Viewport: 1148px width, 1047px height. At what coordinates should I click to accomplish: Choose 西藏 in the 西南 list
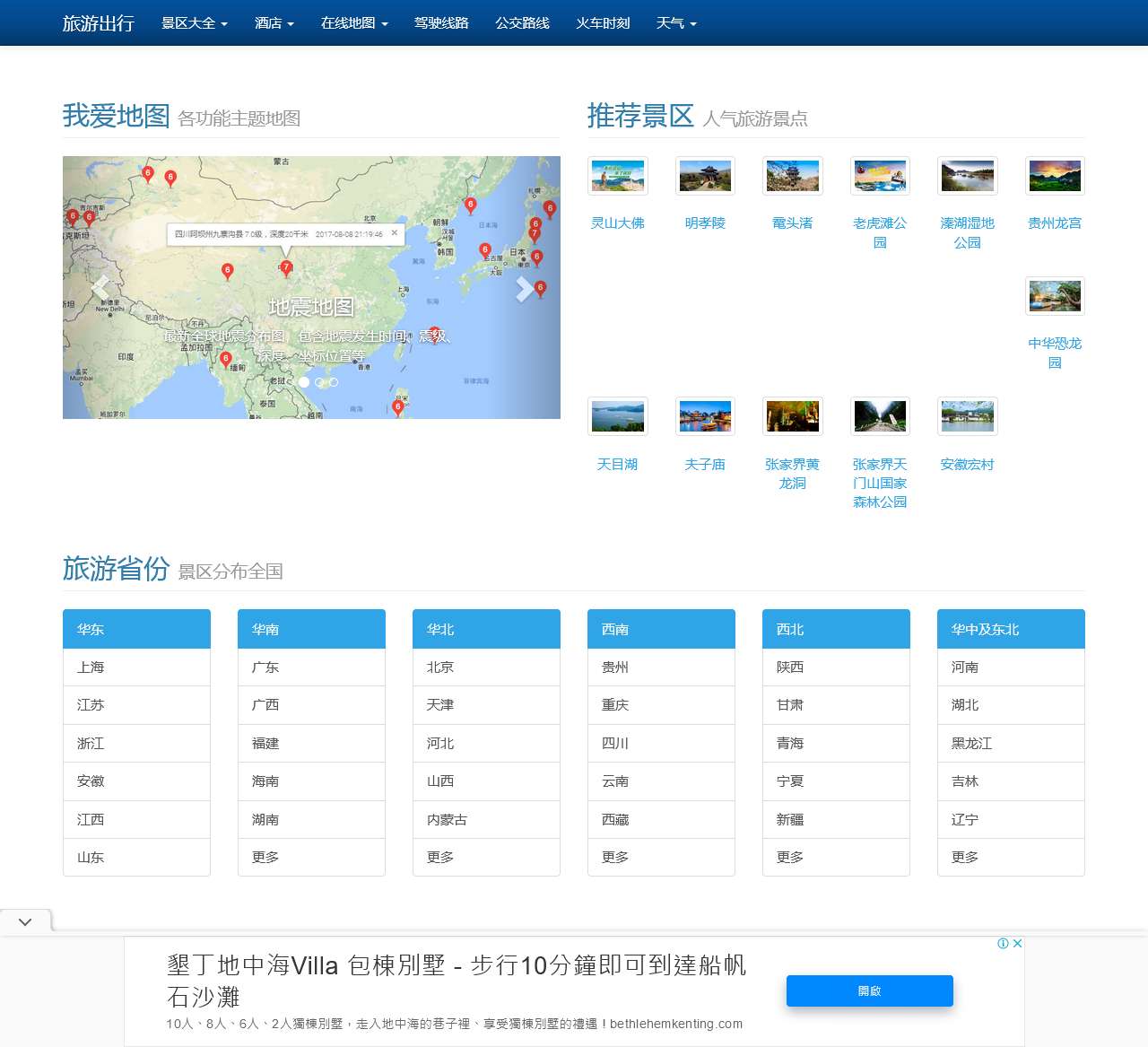(x=661, y=820)
